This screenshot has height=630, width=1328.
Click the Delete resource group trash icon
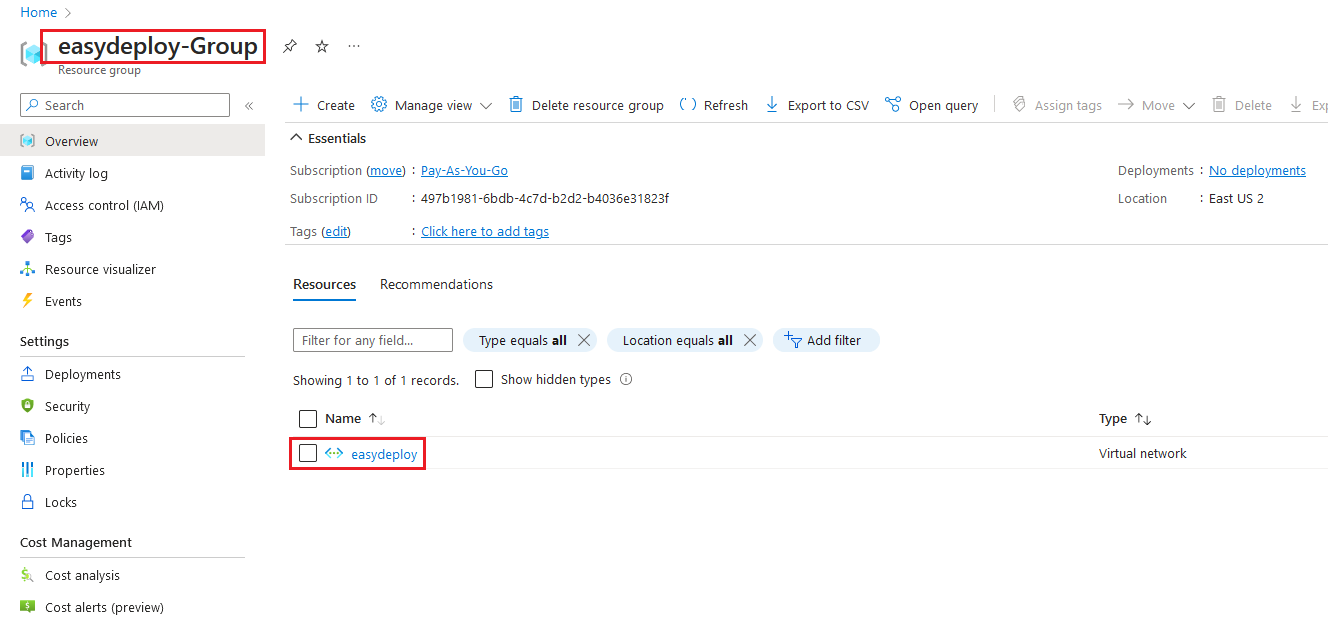point(516,105)
